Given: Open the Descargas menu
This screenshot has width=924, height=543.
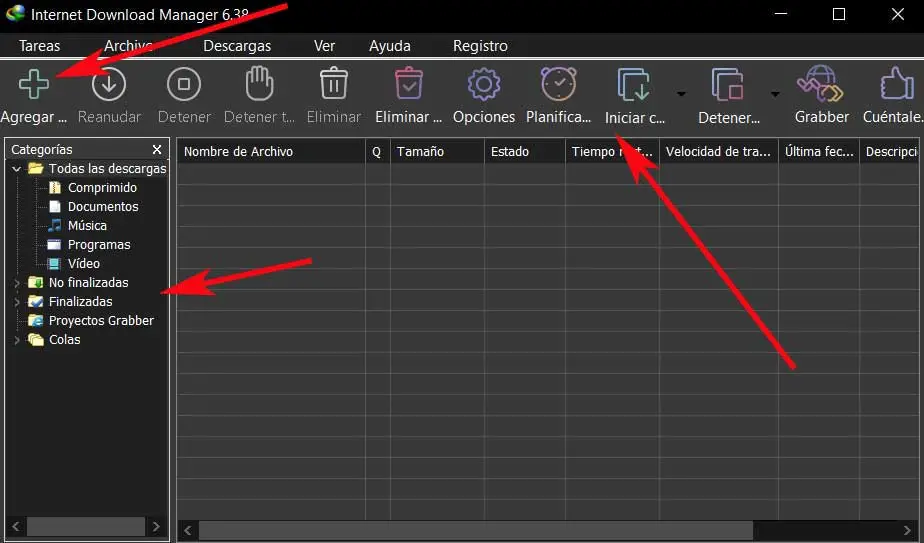Looking at the screenshot, I should point(237,46).
